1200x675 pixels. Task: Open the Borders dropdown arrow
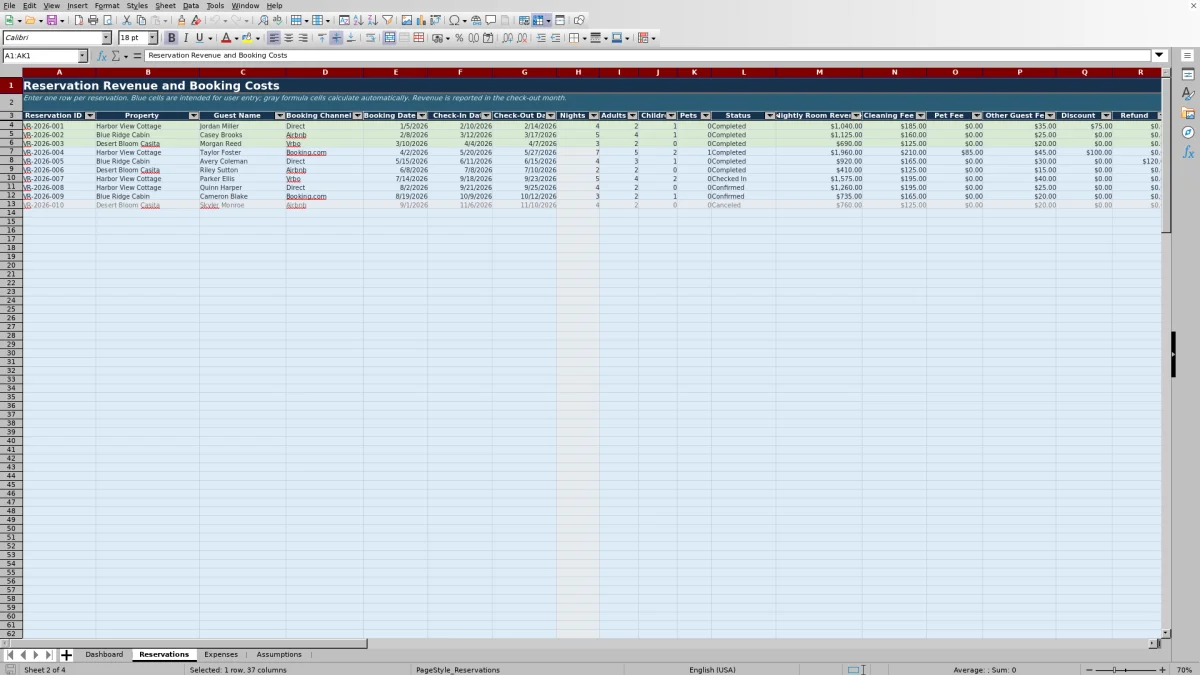pos(584,38)
